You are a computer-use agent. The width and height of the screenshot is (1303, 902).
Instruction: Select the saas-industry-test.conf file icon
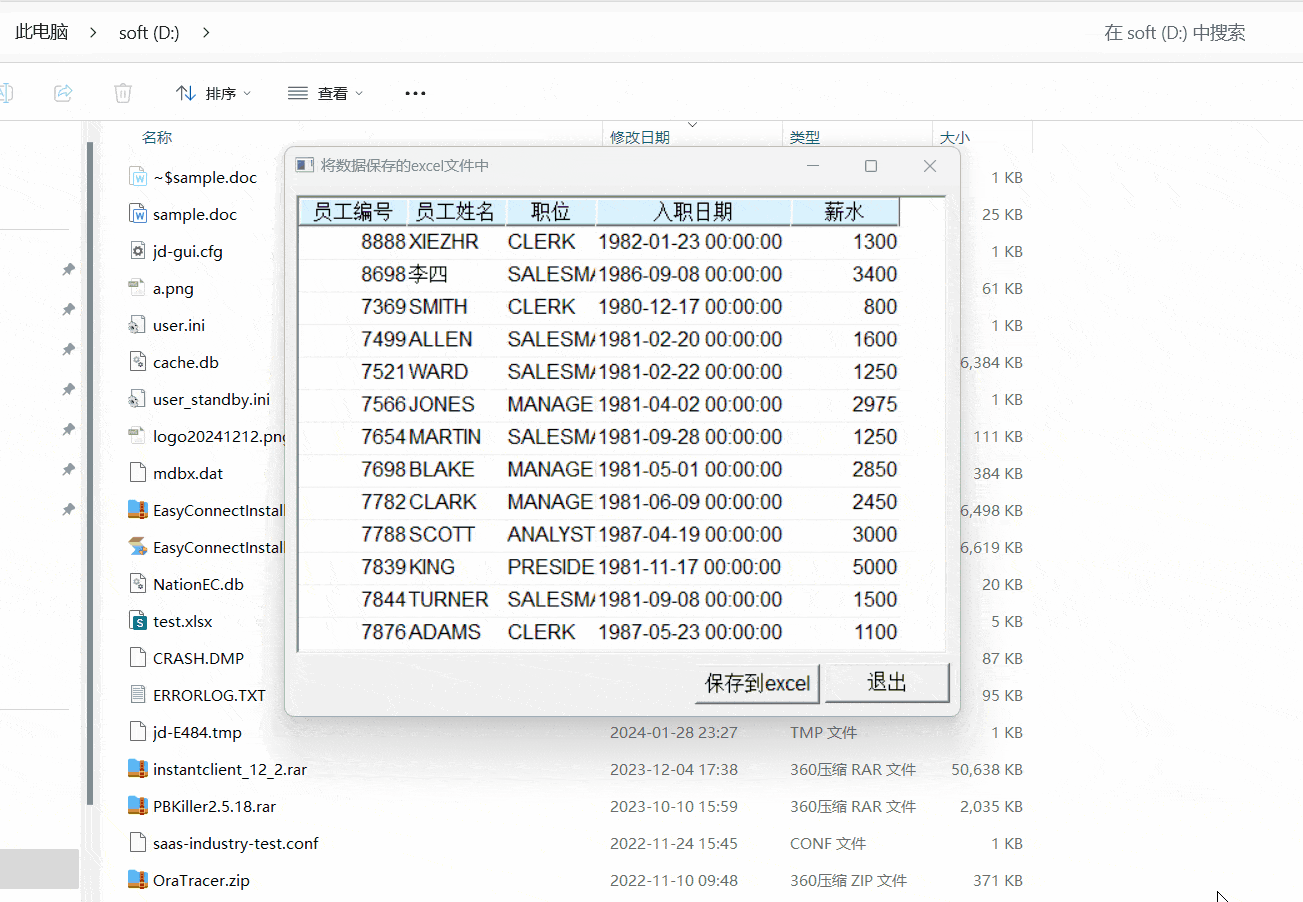[138, 843]
